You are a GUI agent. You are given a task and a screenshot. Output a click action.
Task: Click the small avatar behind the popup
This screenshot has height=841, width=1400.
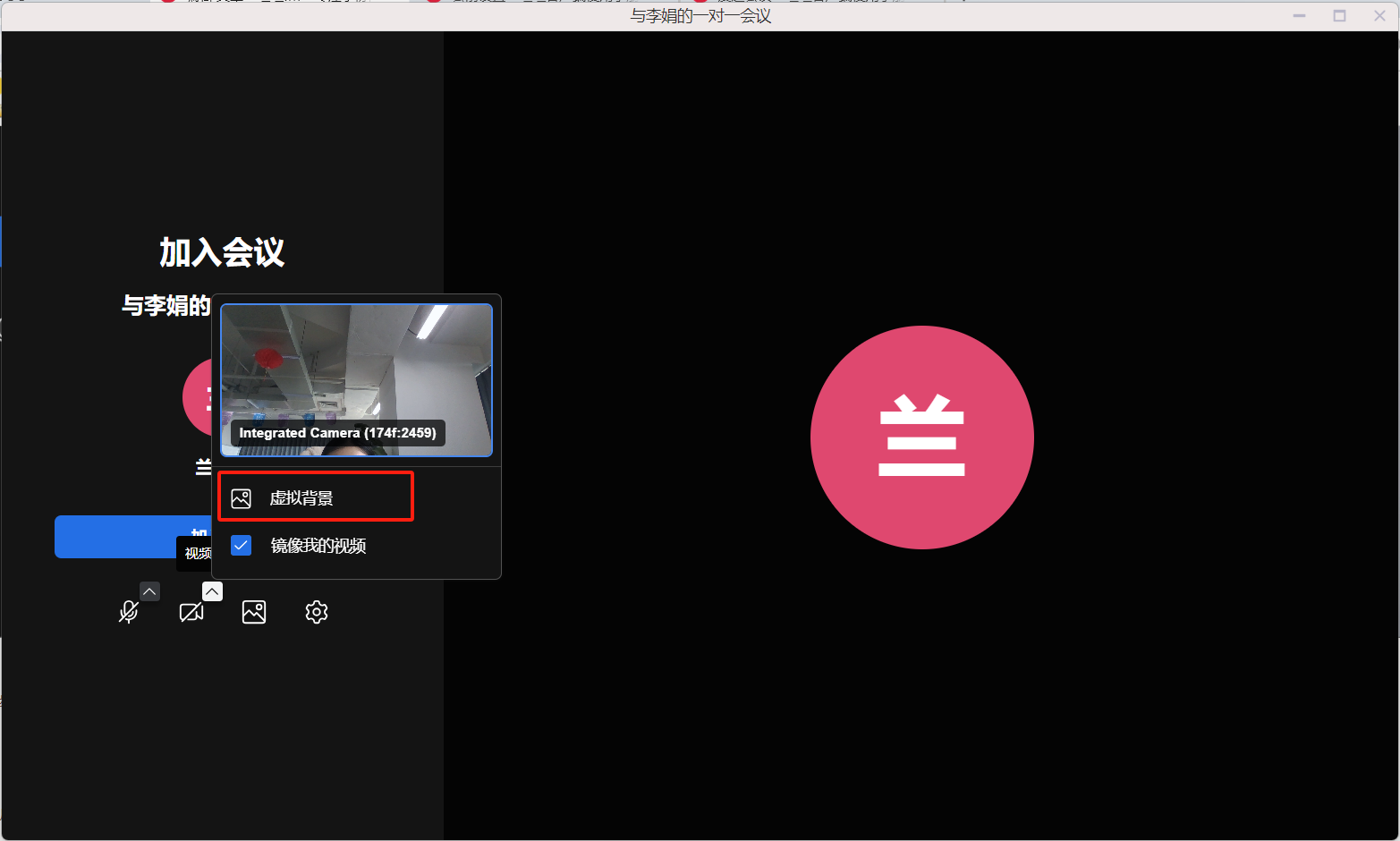point(197,398)
